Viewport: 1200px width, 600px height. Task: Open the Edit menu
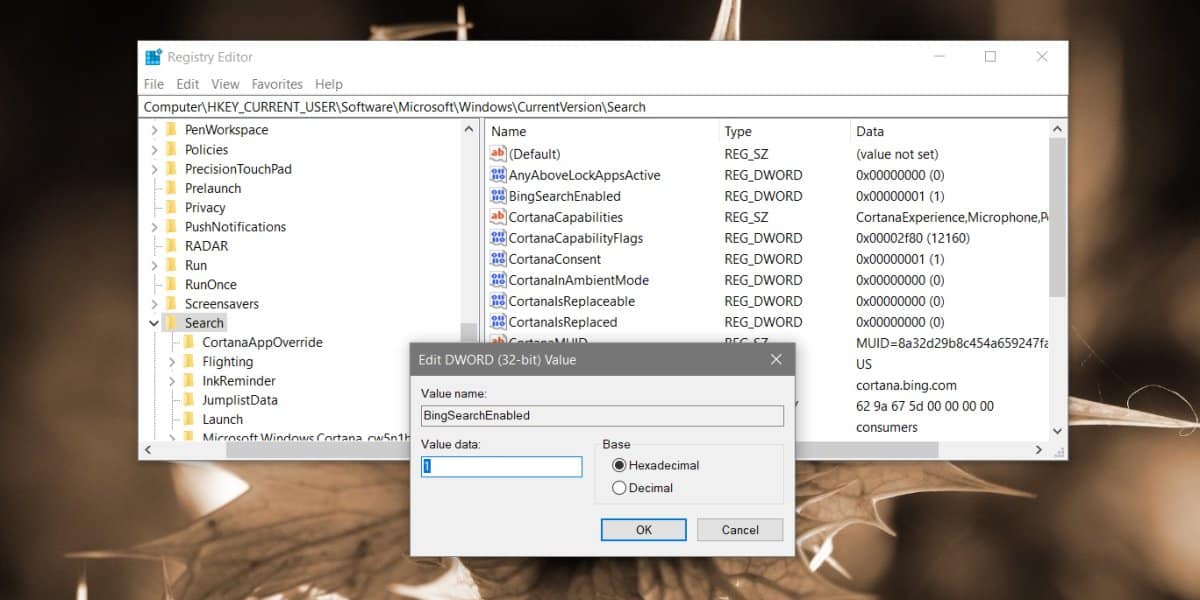(188, 84)
